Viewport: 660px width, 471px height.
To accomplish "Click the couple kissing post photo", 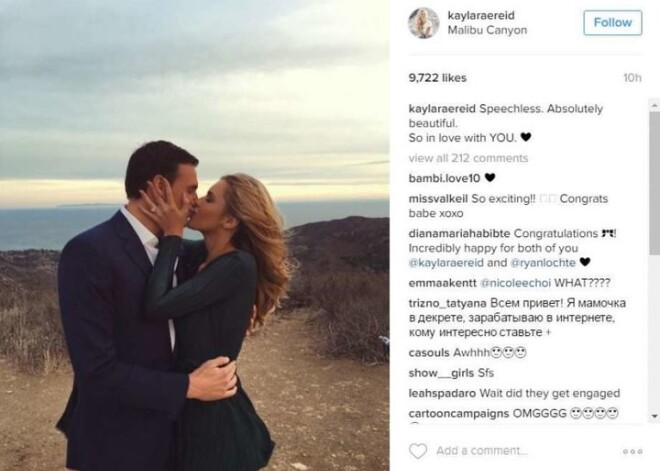I will click(x=195, y=235).
